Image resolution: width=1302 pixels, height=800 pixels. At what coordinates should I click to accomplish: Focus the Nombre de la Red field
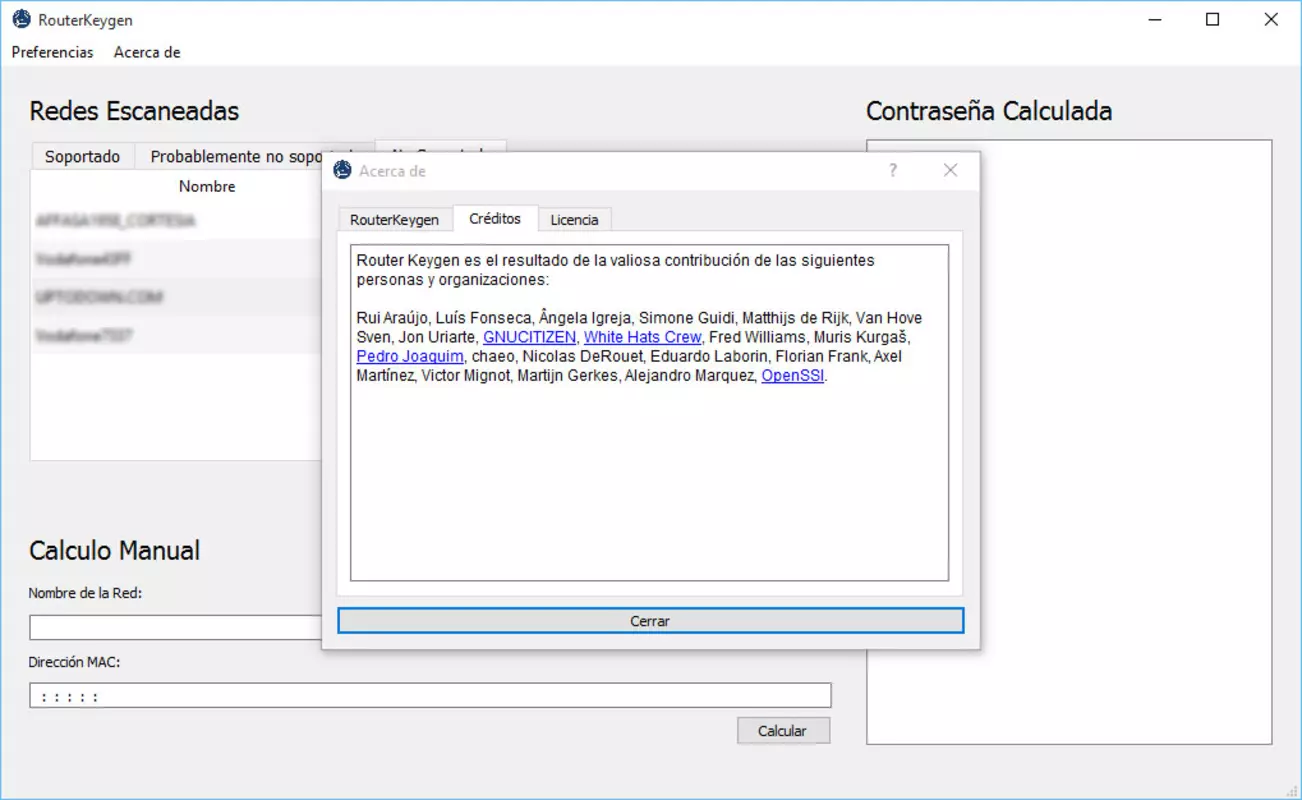tap(175, 627)
